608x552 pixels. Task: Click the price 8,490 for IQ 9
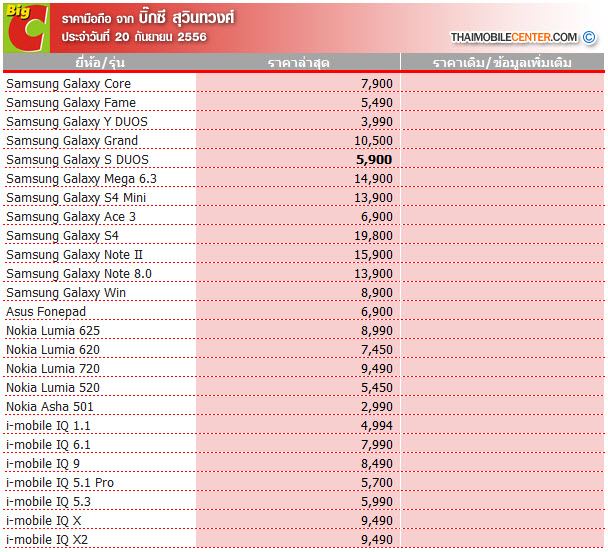(377, 464)
